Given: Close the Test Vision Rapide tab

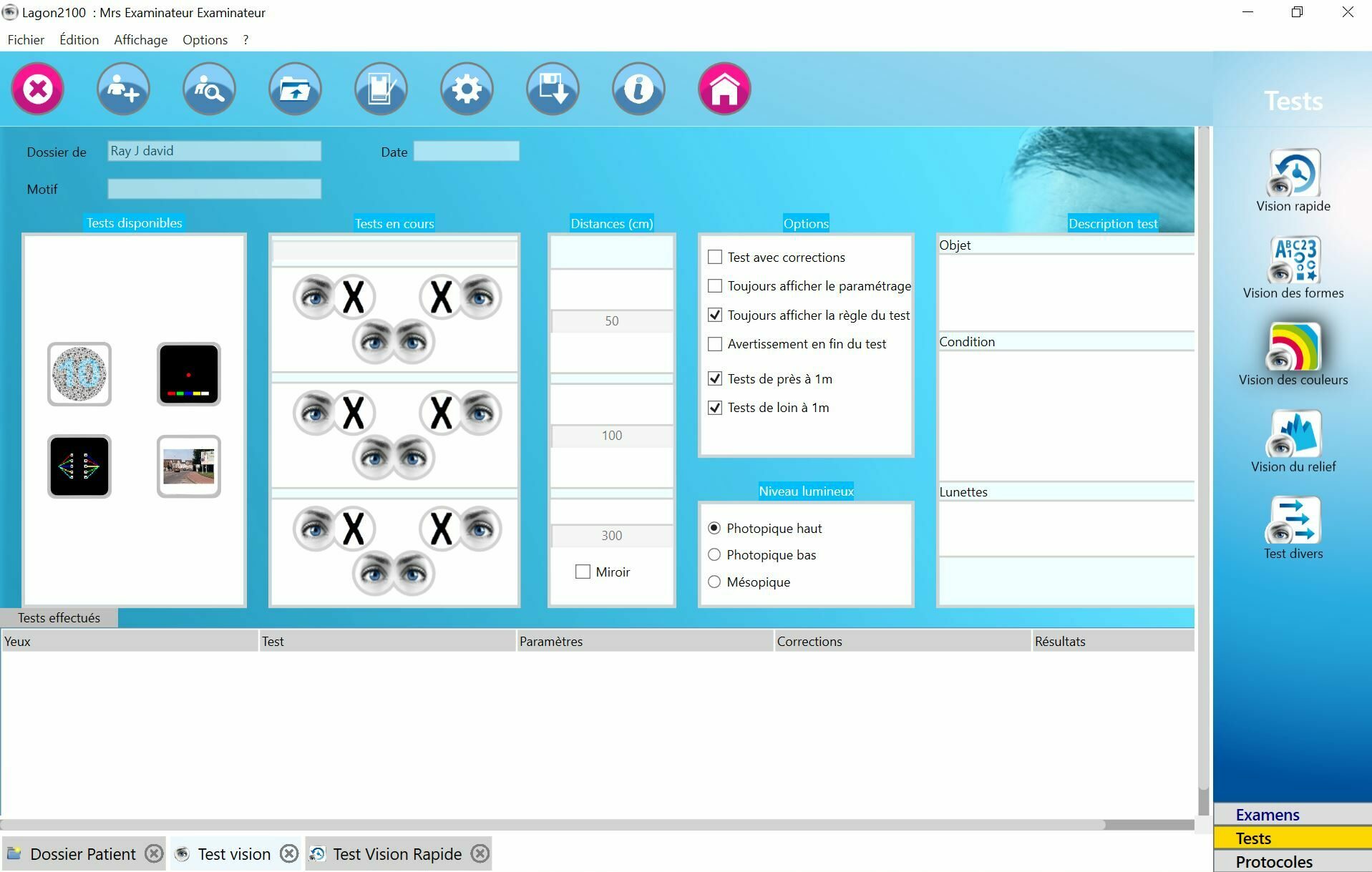Looking at the screenshot, I should pyautogui.click(x=481, y=854).
